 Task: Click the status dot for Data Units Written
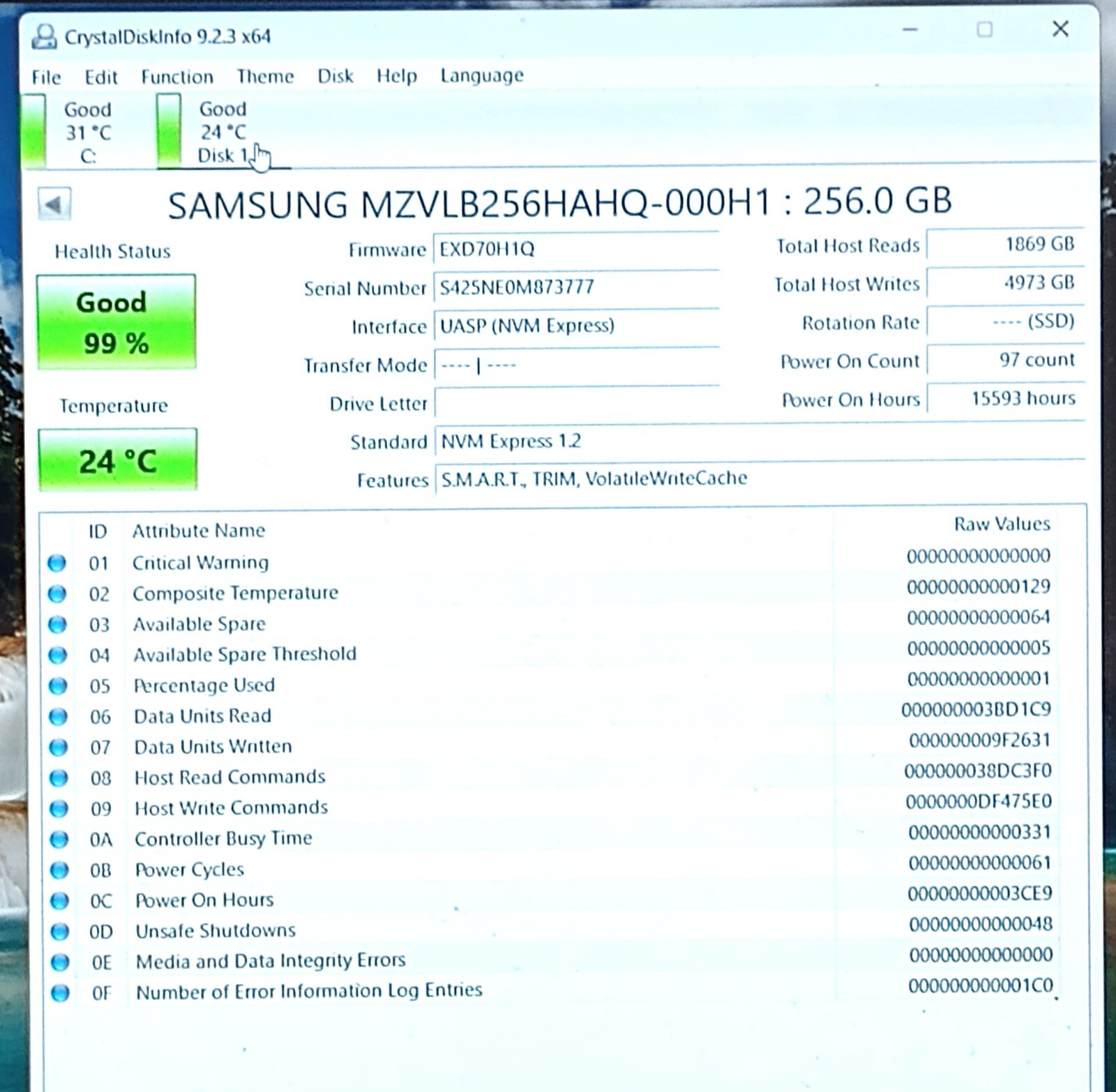59,747
